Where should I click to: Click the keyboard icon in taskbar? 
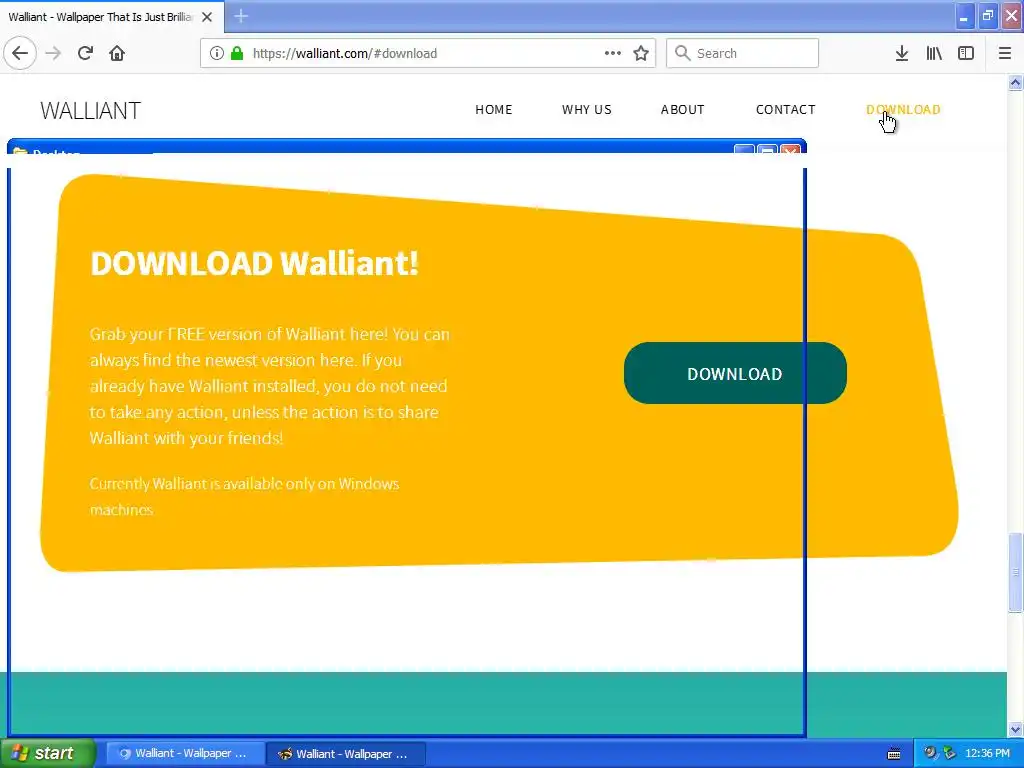pos(894,754)
